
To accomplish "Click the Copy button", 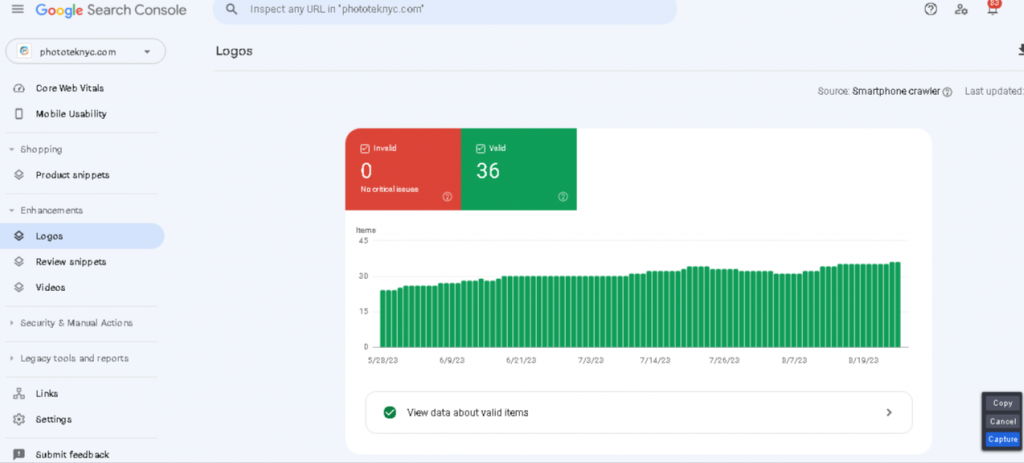I will (x=1002, y=404).
